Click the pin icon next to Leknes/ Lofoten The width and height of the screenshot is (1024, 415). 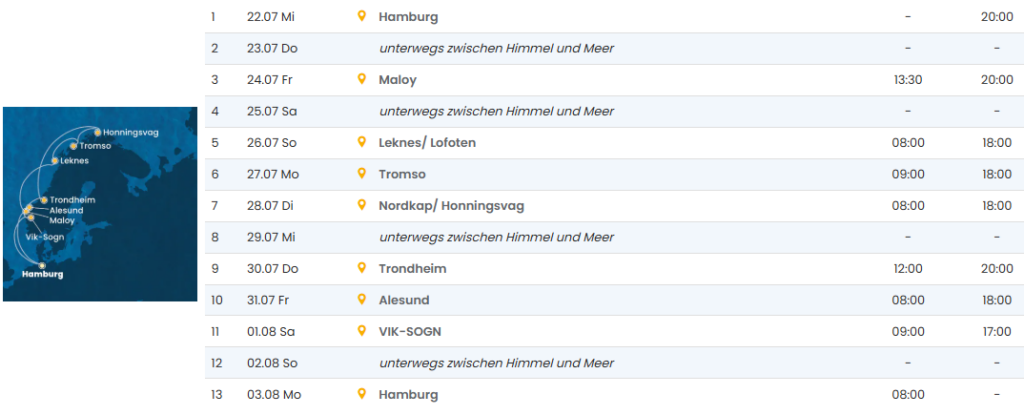coord(362,142)
